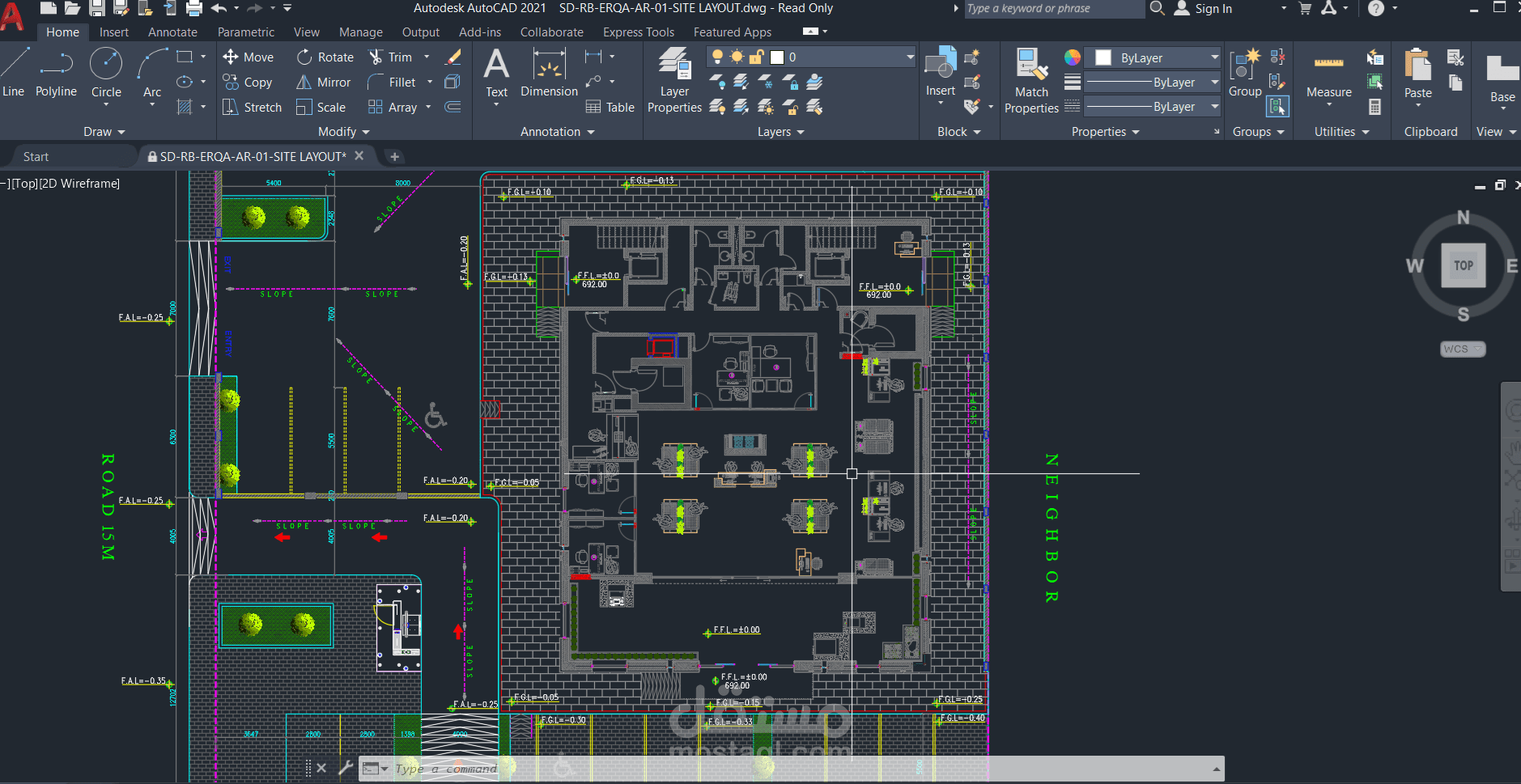
Task: Activate Match Properties
Action: (1031, 79)
